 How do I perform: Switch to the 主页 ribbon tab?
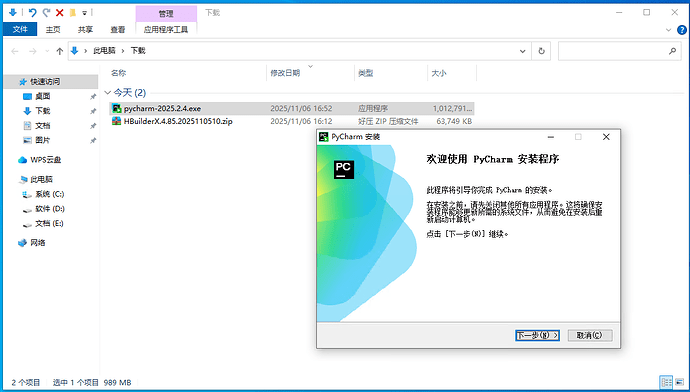53,29
